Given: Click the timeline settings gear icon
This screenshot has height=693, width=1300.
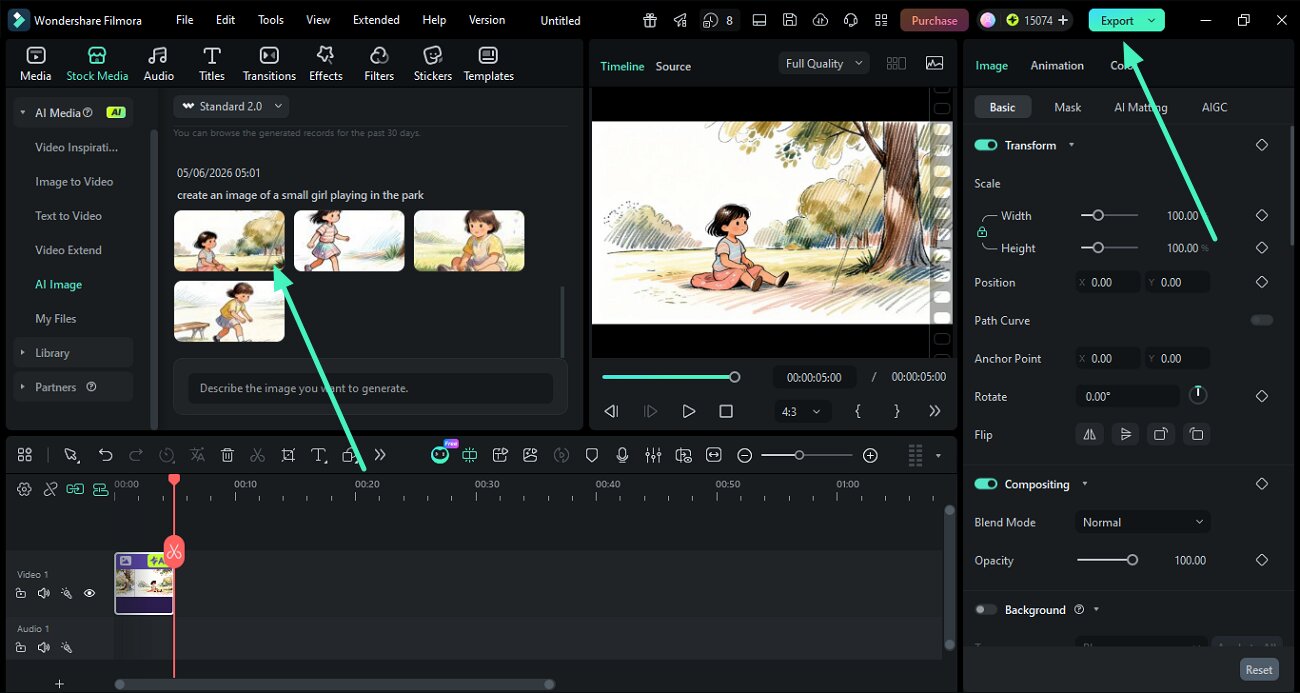Looking at the screenshot, I should pyautogui.click(x=24, y=489).
